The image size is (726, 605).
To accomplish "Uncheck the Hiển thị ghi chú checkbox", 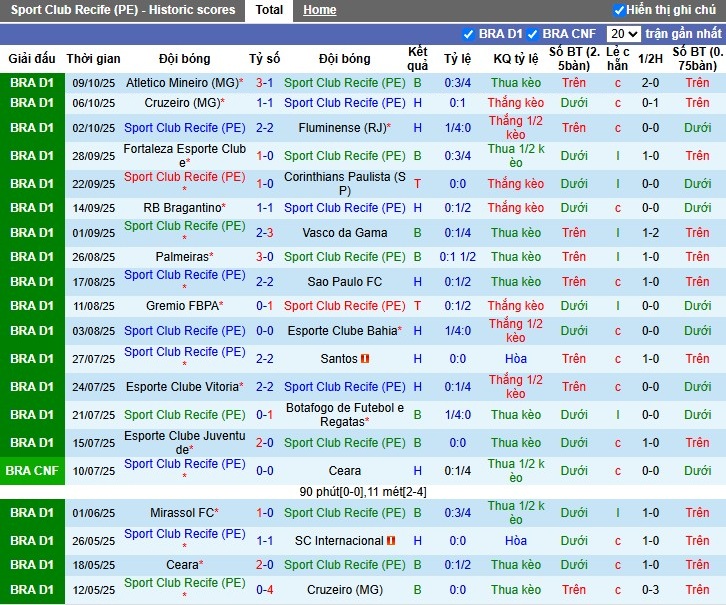I will pos(619,10).
